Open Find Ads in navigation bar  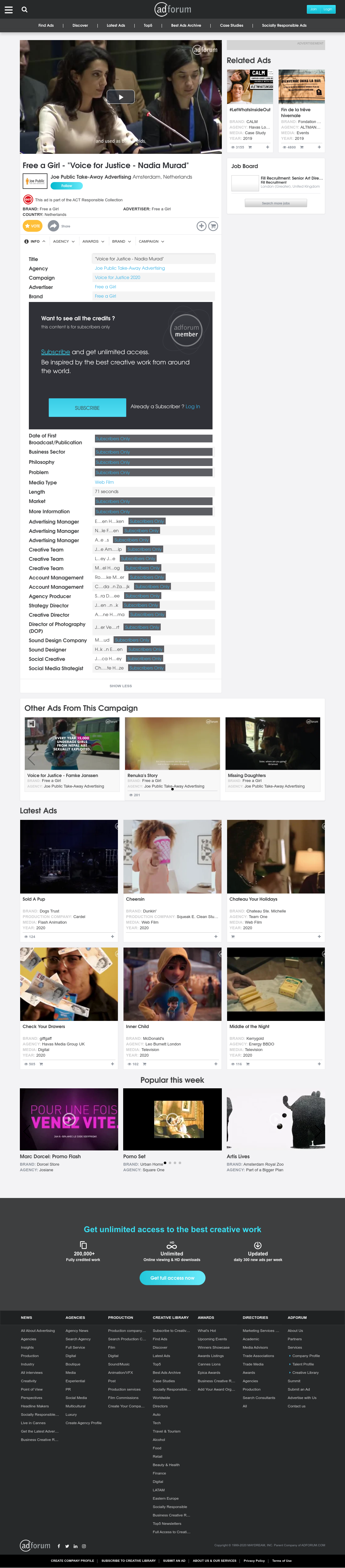pyautogui.click(x=46, y=25)
